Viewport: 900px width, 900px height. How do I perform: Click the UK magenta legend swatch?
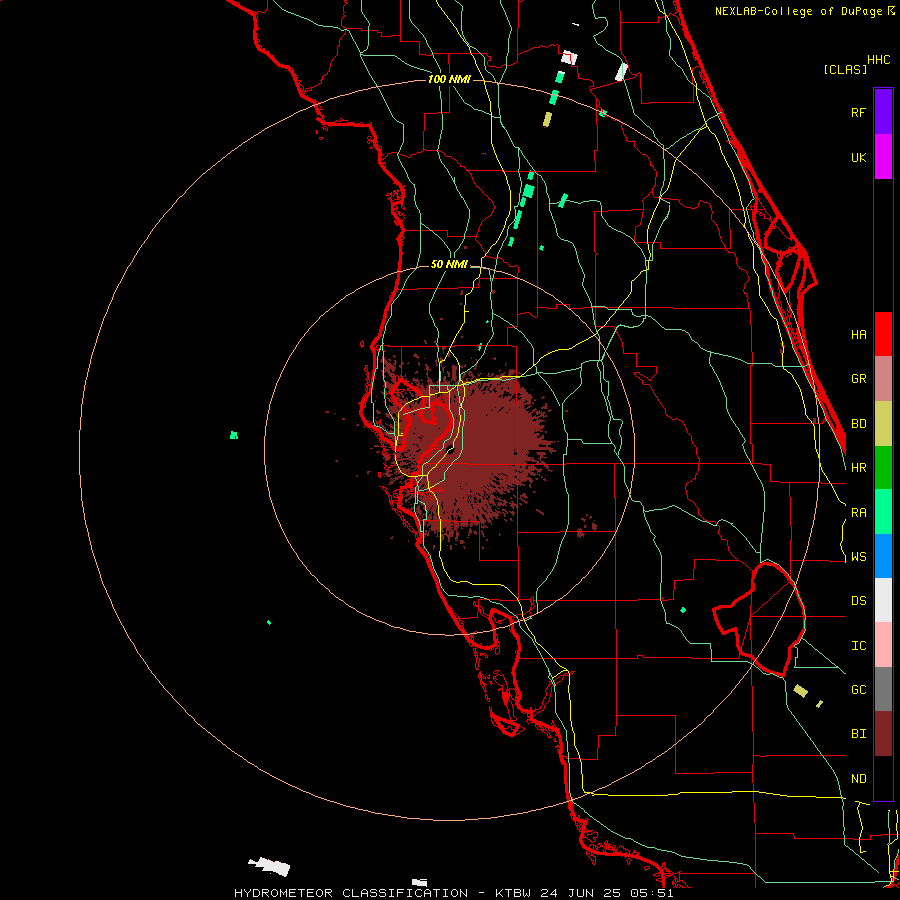[883, 157]
